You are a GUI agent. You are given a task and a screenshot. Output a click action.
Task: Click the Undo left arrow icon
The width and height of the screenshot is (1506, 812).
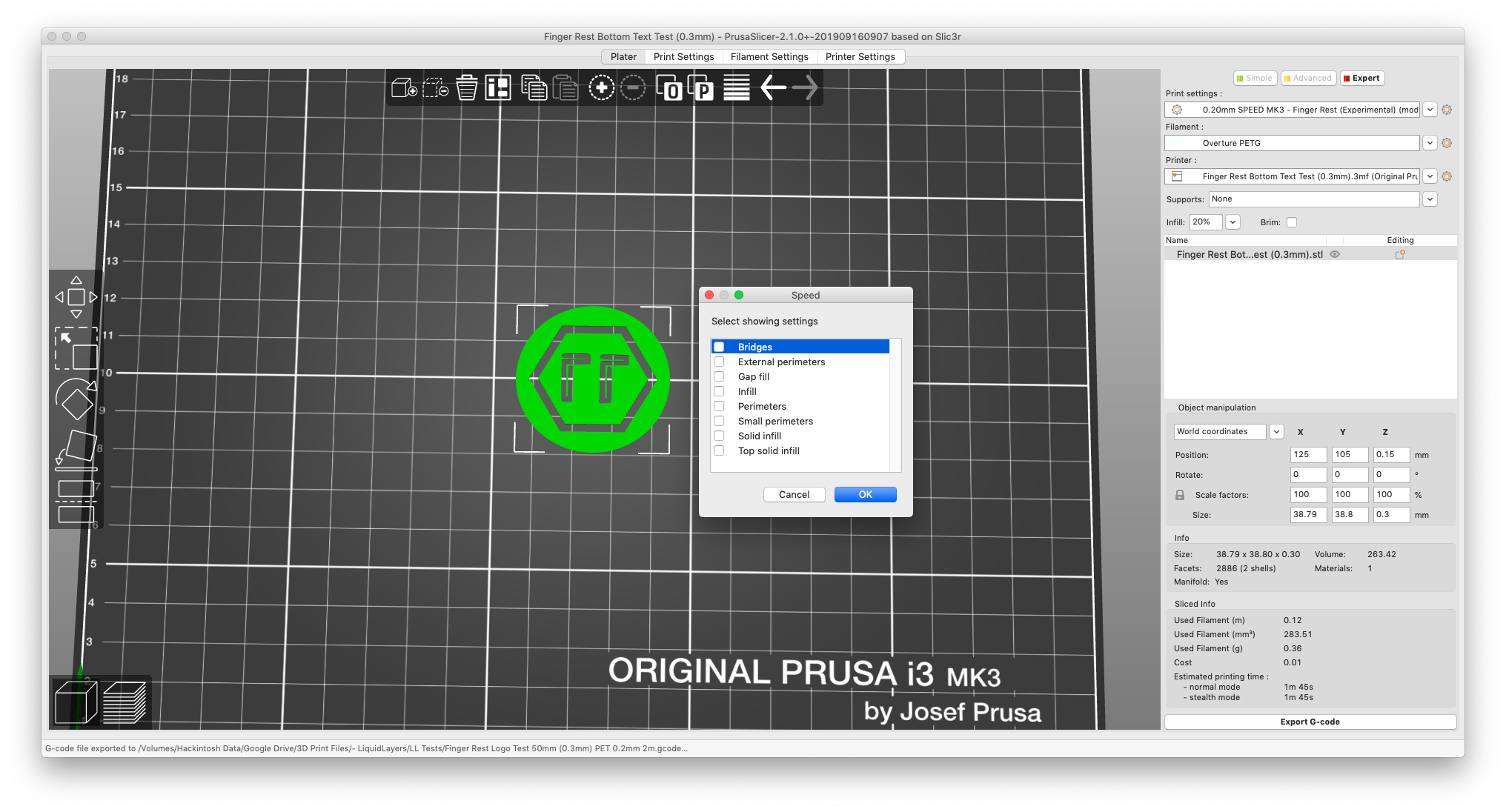(773, 88)
